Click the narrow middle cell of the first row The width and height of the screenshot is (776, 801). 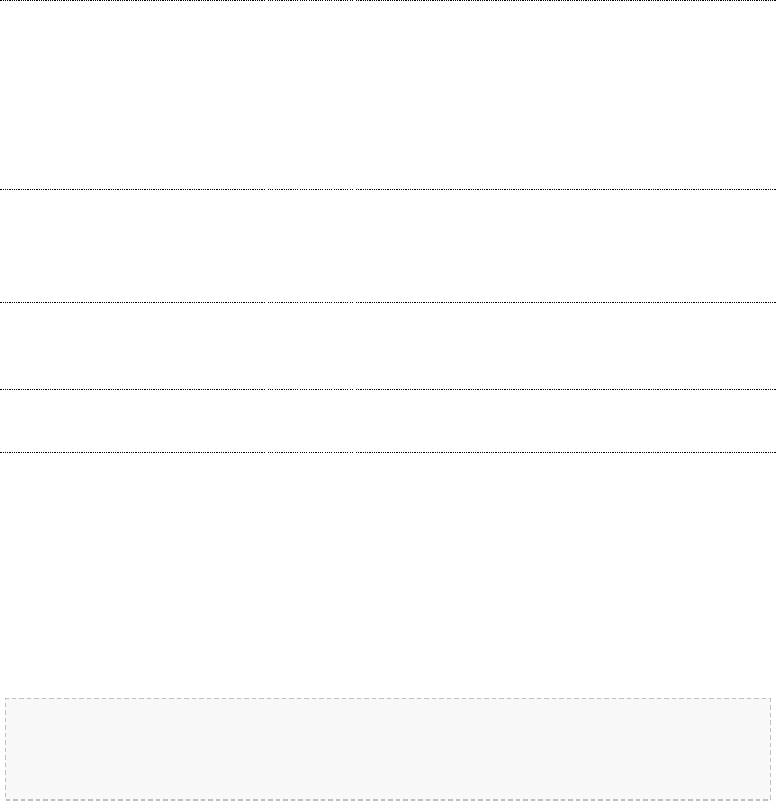click(309, 95)
